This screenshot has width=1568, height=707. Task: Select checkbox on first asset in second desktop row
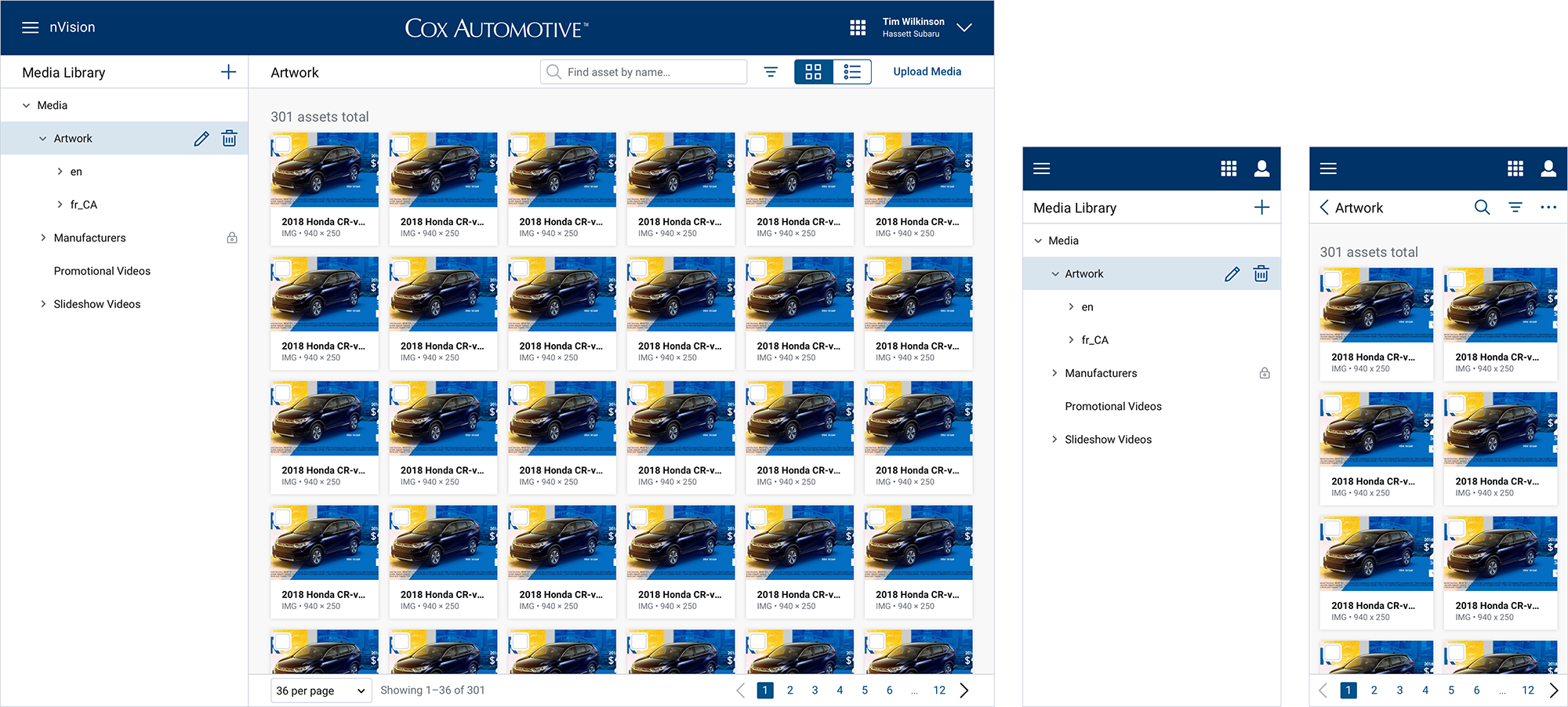[283, 269]
